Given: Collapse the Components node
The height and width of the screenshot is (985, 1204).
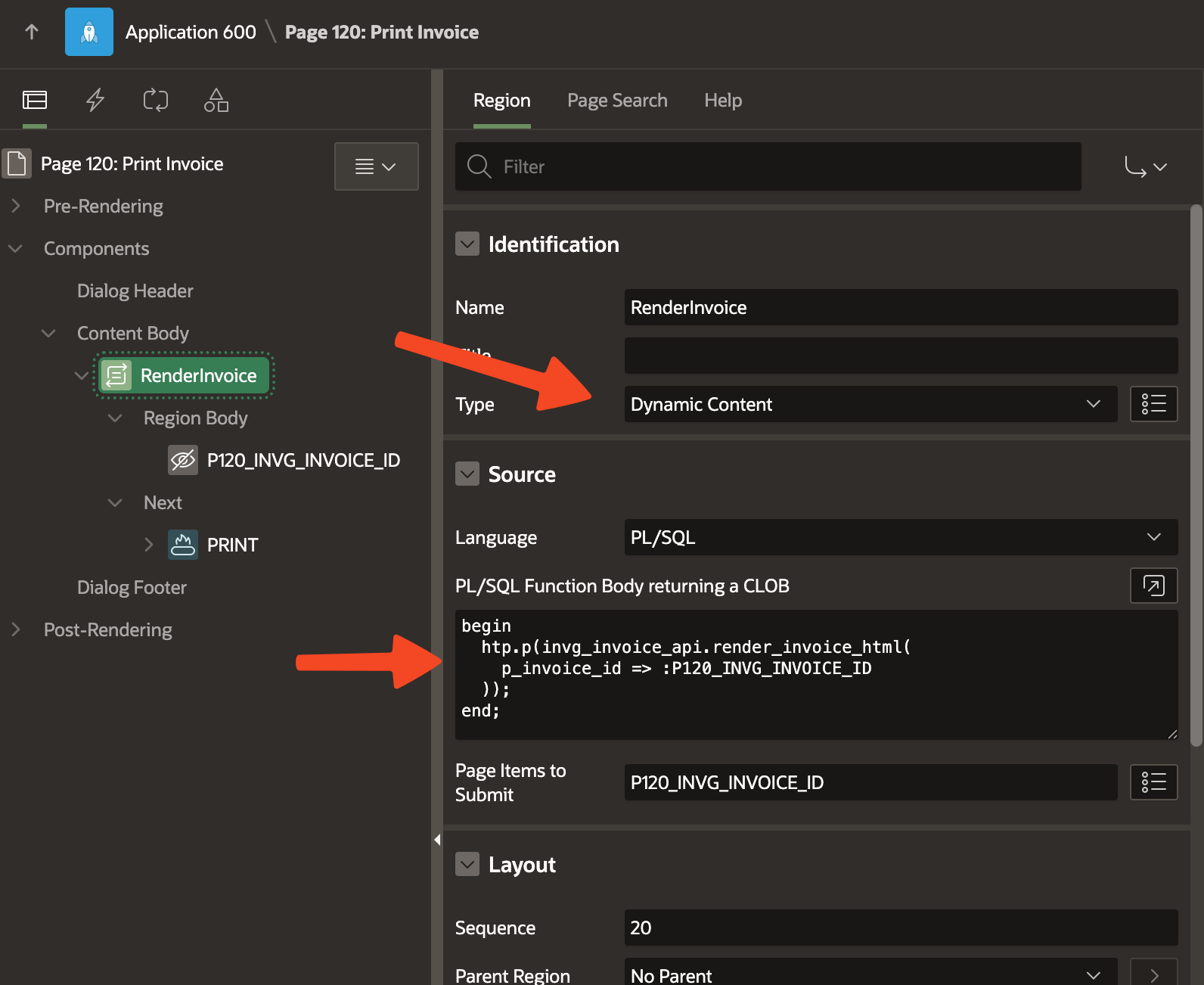Looking at the screenshot, I should click(x=15, y=248).
